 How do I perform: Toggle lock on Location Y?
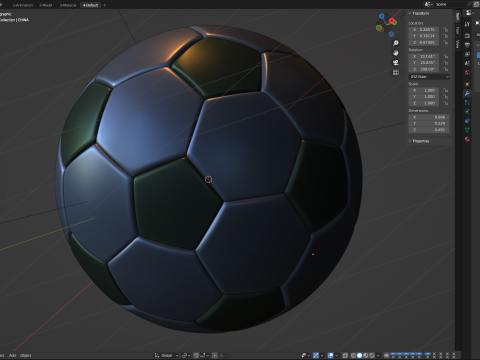click(446, 36)
